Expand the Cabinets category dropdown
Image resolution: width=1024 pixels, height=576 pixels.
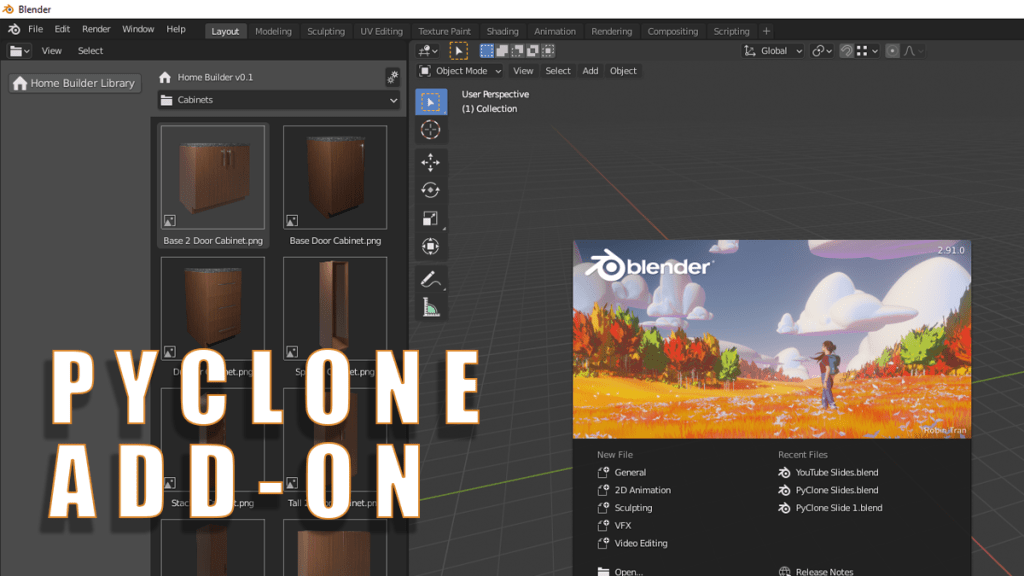279,100
